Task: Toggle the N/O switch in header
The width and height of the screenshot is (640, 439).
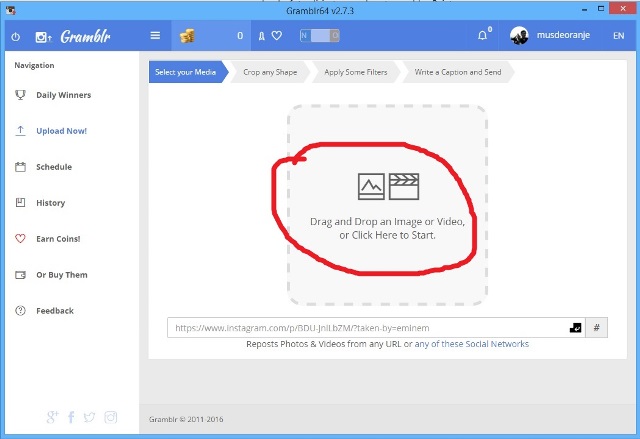Action: click(x=319, y=35)
